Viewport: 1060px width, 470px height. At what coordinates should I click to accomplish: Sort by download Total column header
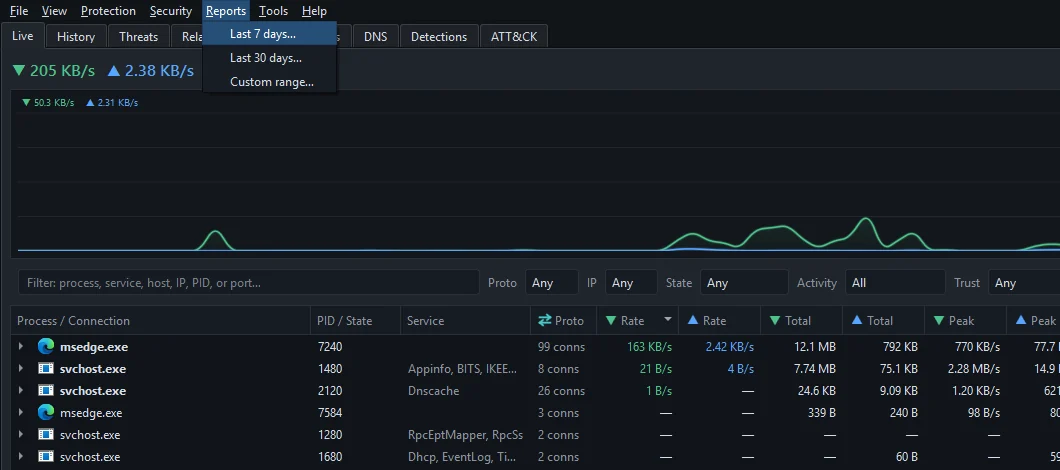coord(801,321)
